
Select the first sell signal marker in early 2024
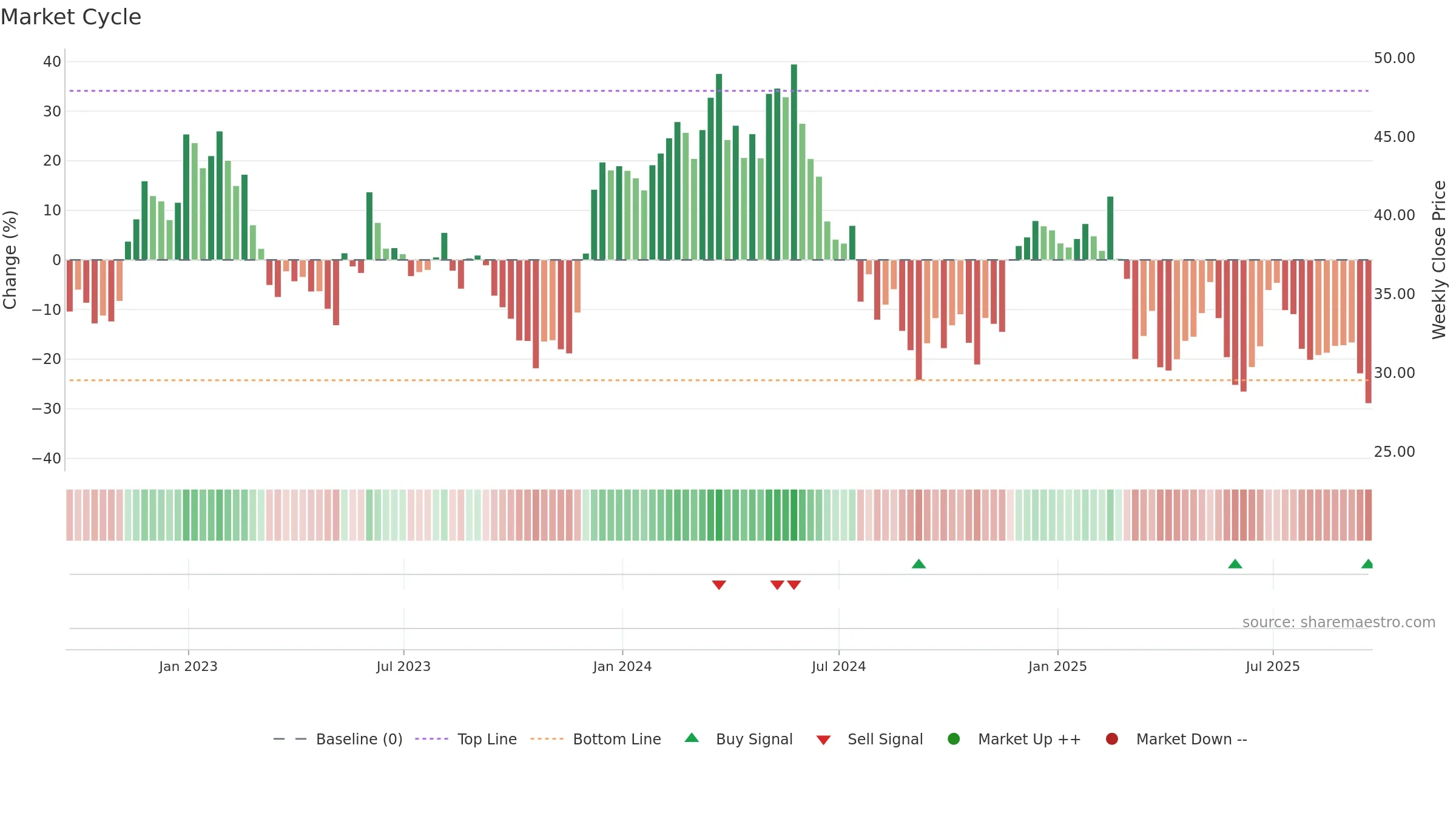point(719,585)
